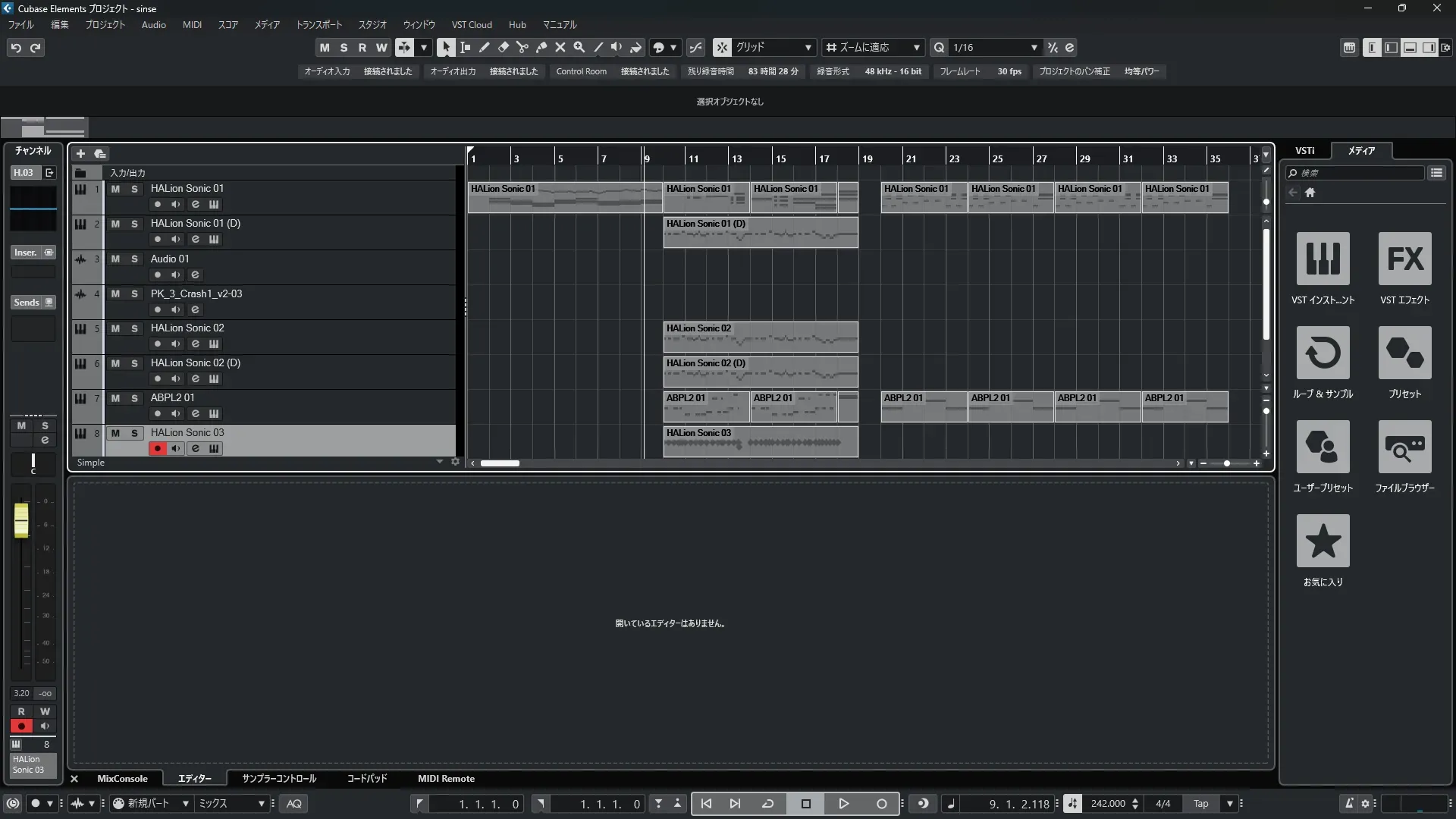The image size is (1456, 819).
Task: Switch to the MixConsole tab
Action: [x=122, y=779]
